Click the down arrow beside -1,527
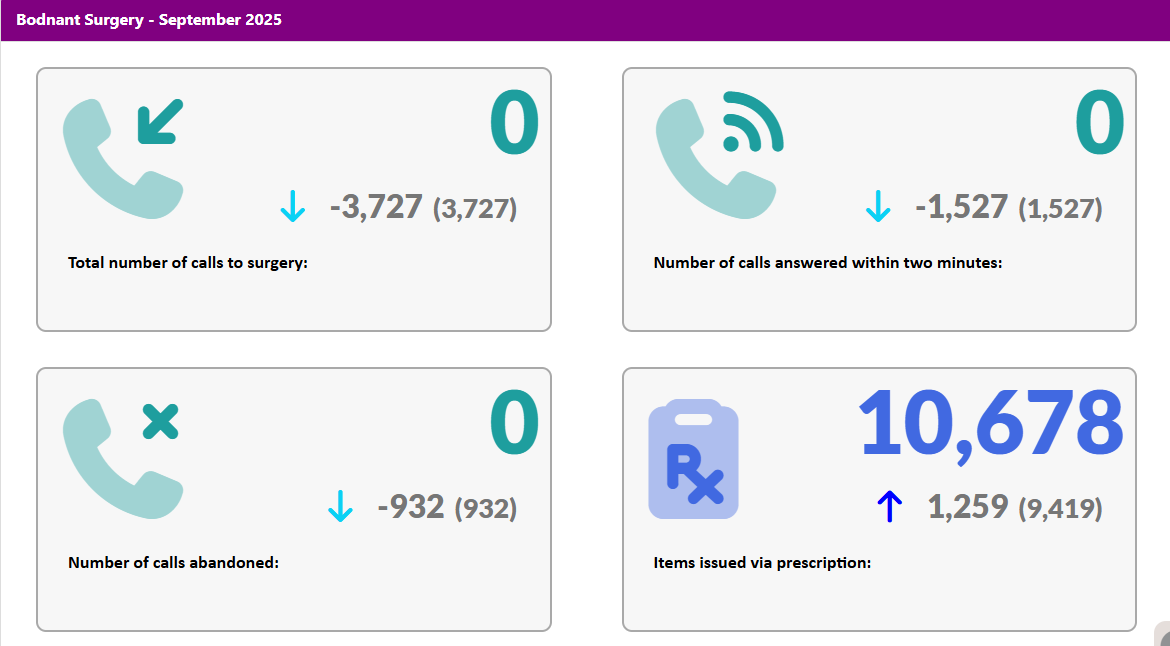The height and width of the screenshot is (646, 1170). [x=877, y=207]
